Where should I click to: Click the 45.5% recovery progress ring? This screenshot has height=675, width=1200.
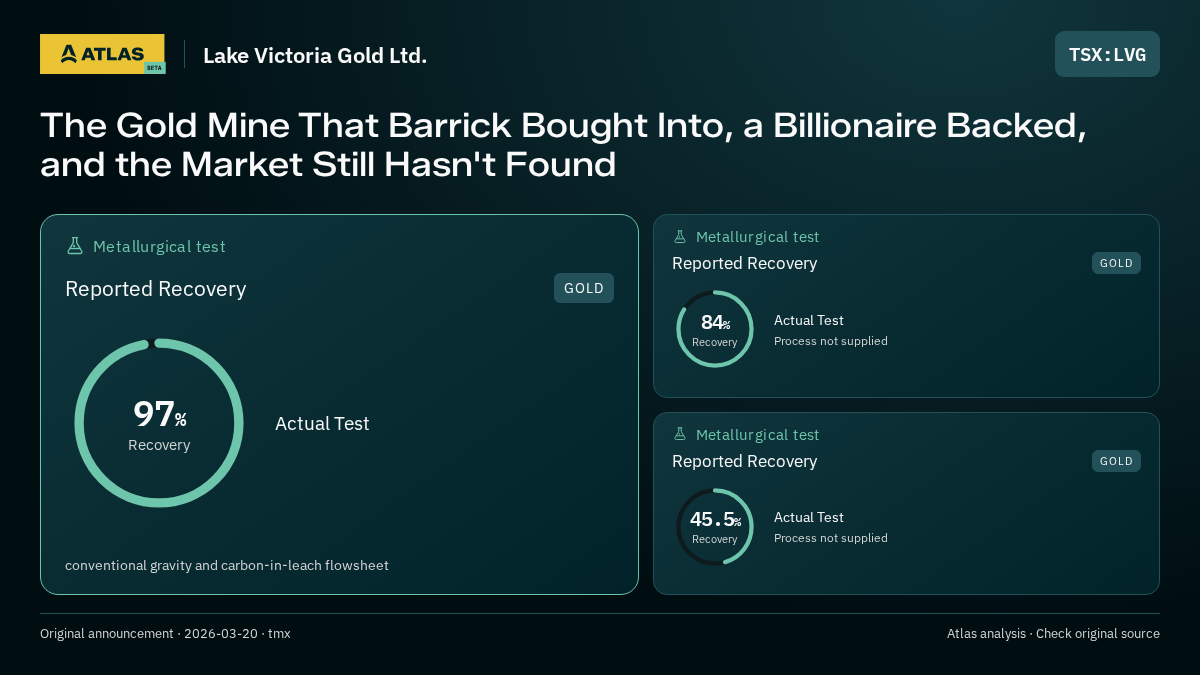715,527
